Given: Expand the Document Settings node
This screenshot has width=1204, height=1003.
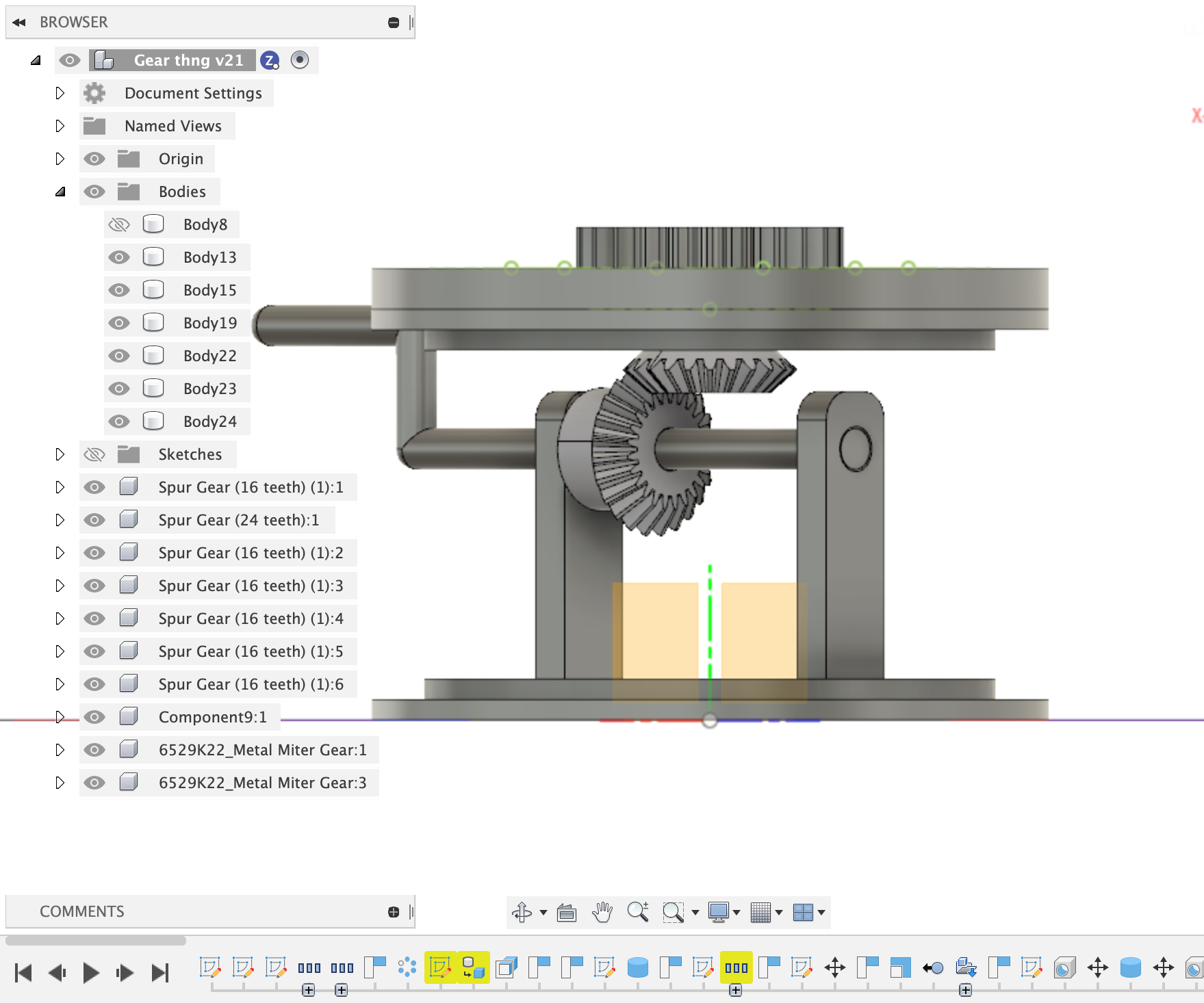Looking at the screenshot, I should tap(60, 93).
